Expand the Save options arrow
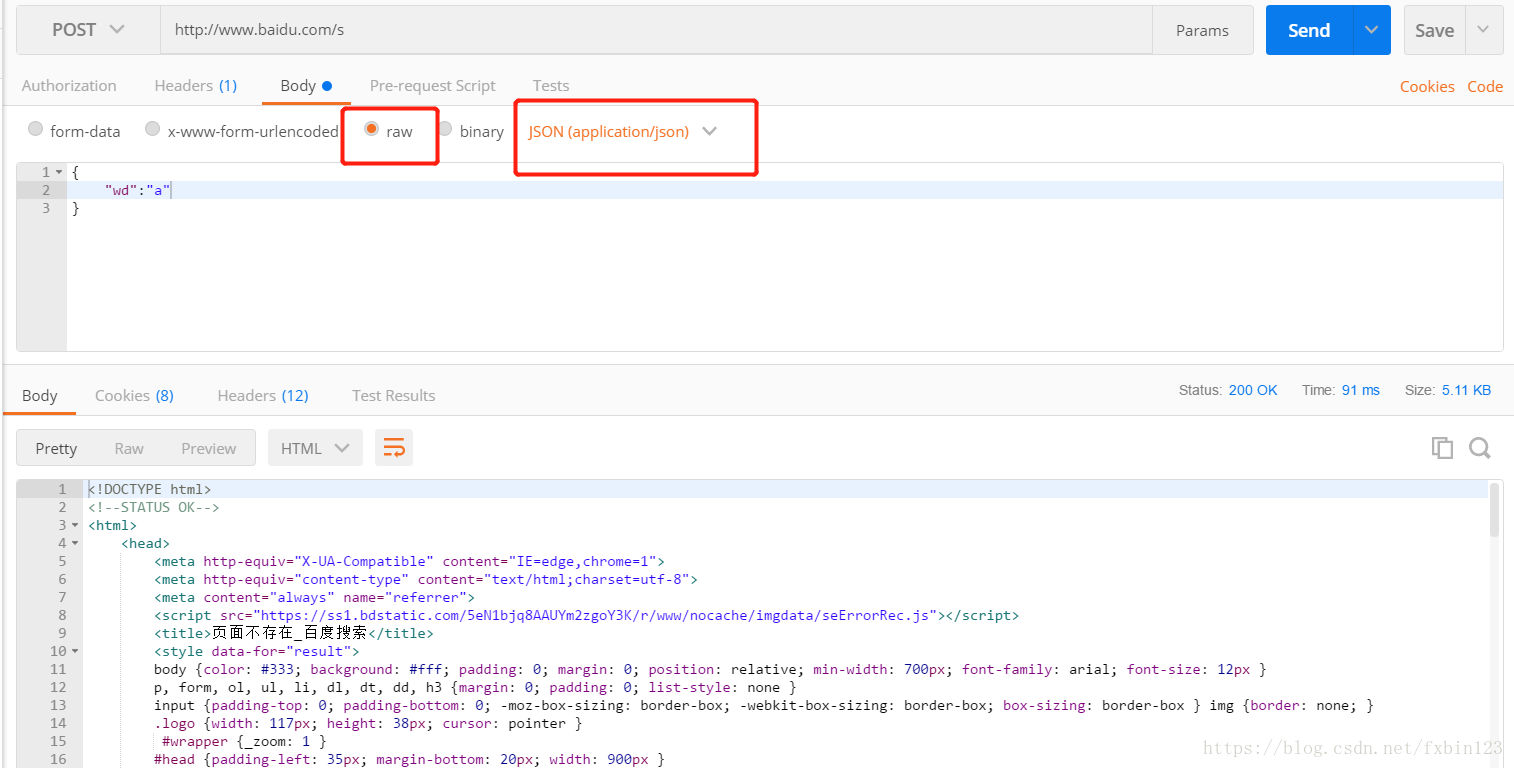 click(1484, 30)
